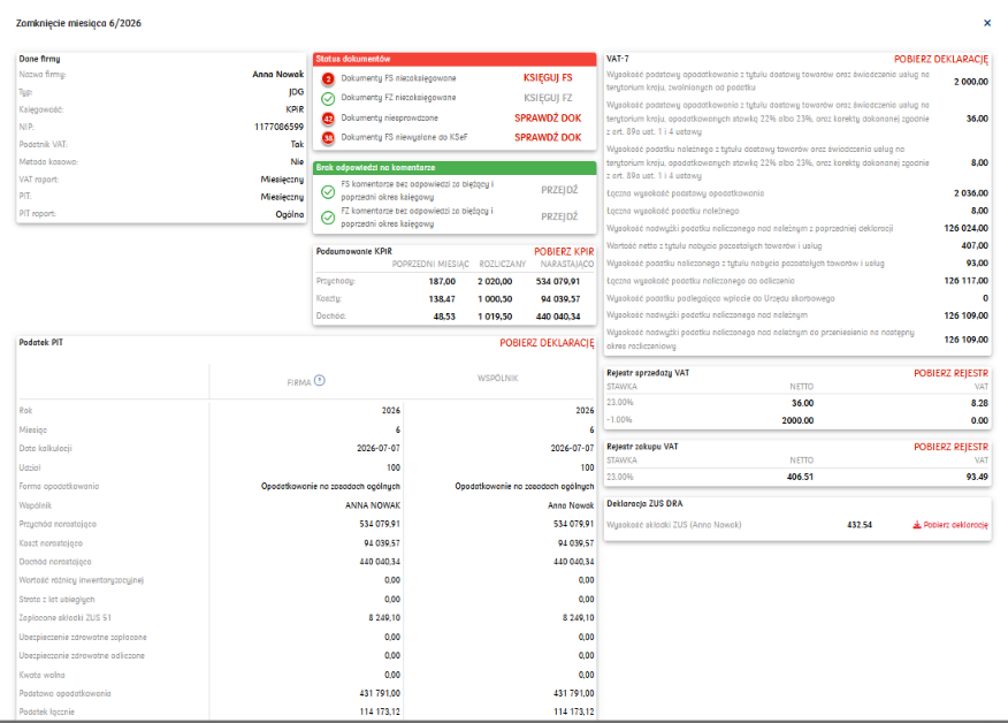Click red badge for Dokumenty FS niezaksięgowane

click(x=328, y=78)
